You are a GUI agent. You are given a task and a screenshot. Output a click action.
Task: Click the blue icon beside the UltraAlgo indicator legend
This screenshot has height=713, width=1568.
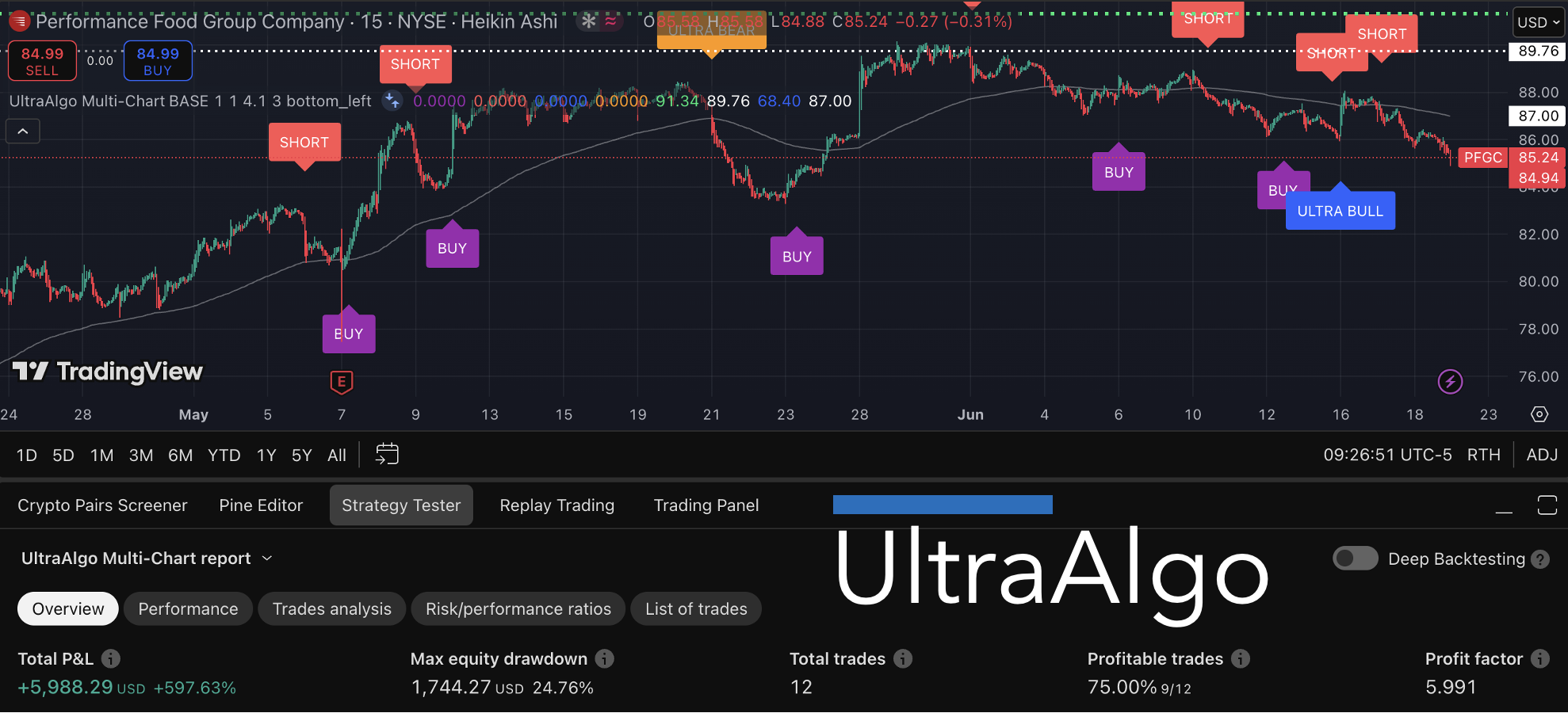tap(392, 101)
